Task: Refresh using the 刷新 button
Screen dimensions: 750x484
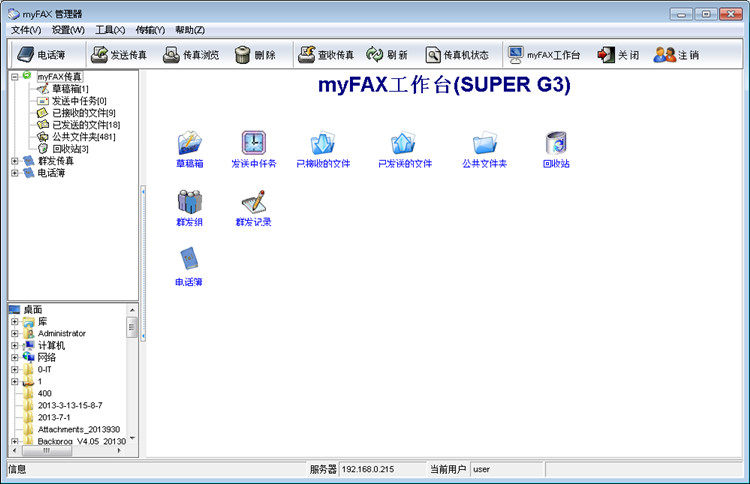Action: [x=387, y=55]
